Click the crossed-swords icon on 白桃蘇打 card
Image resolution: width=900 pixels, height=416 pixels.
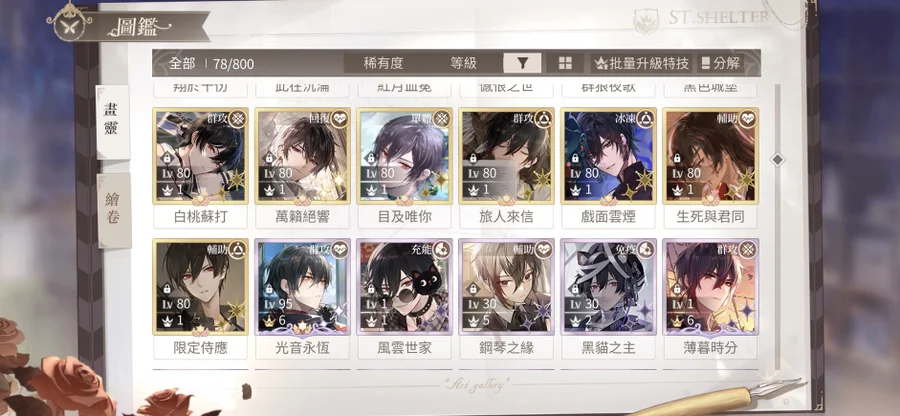pos(236,119)
